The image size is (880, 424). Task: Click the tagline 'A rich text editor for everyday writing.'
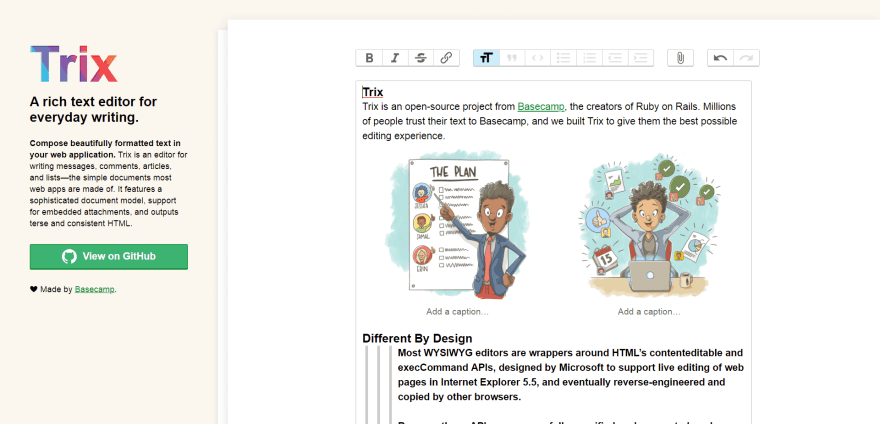93,110
